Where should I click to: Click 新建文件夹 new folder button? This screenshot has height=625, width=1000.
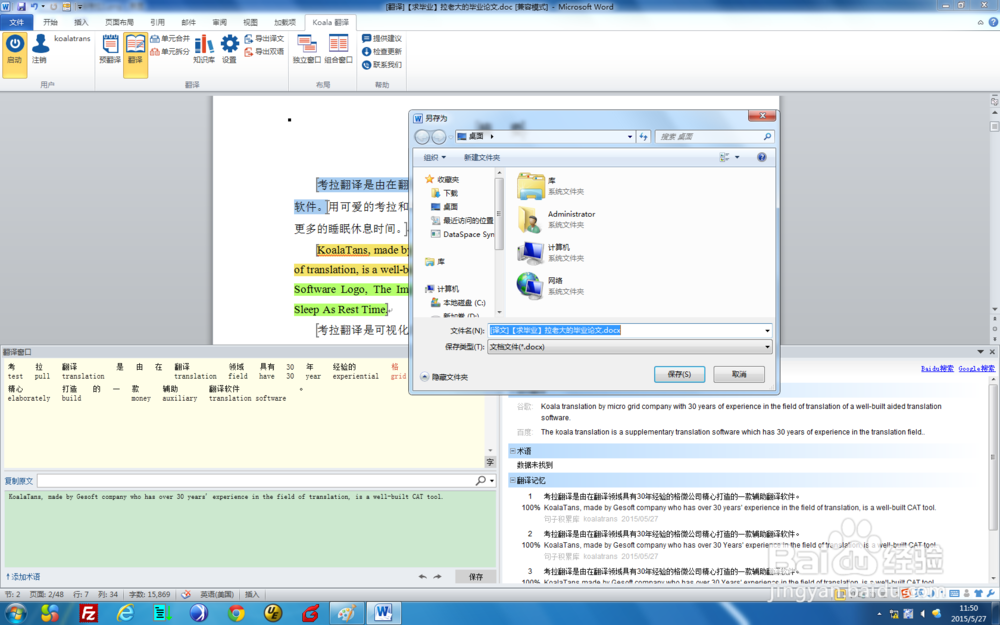482,157
